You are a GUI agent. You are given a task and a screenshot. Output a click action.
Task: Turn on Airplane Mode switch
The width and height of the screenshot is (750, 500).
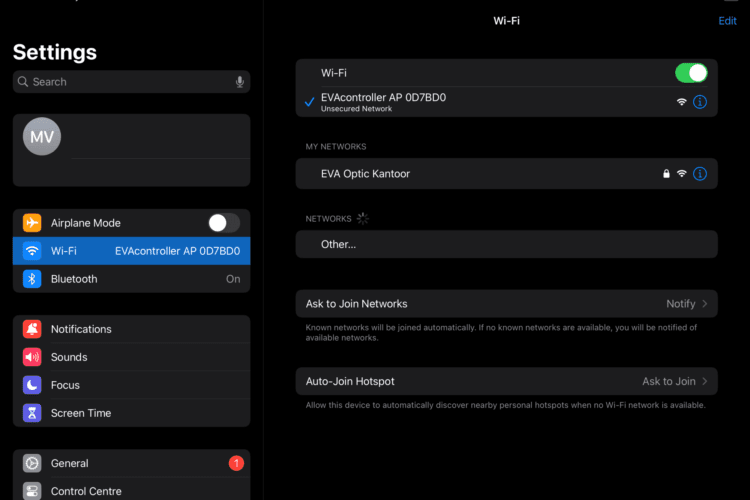(223, 223)
